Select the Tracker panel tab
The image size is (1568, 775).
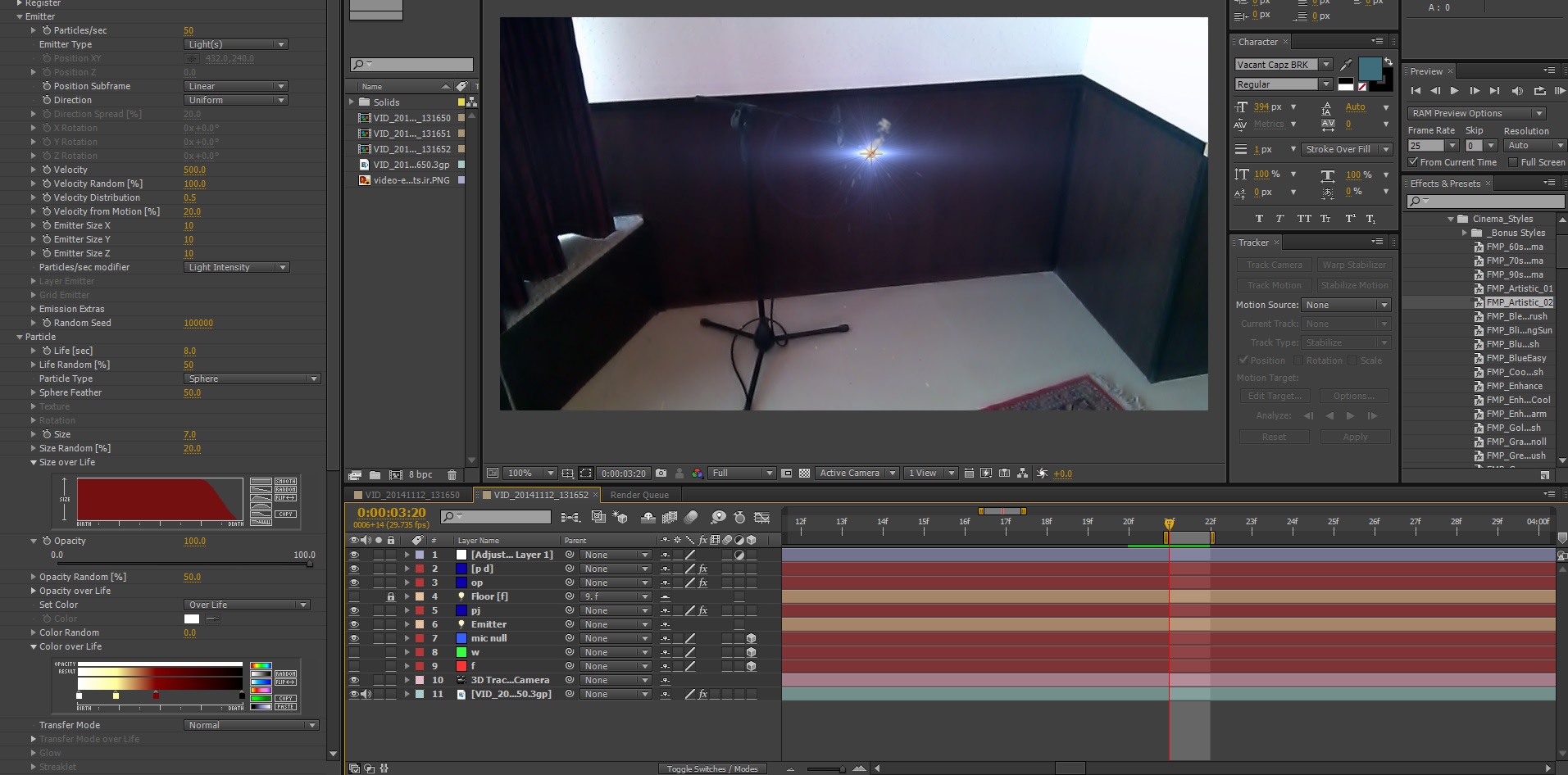click(1253, 242)
